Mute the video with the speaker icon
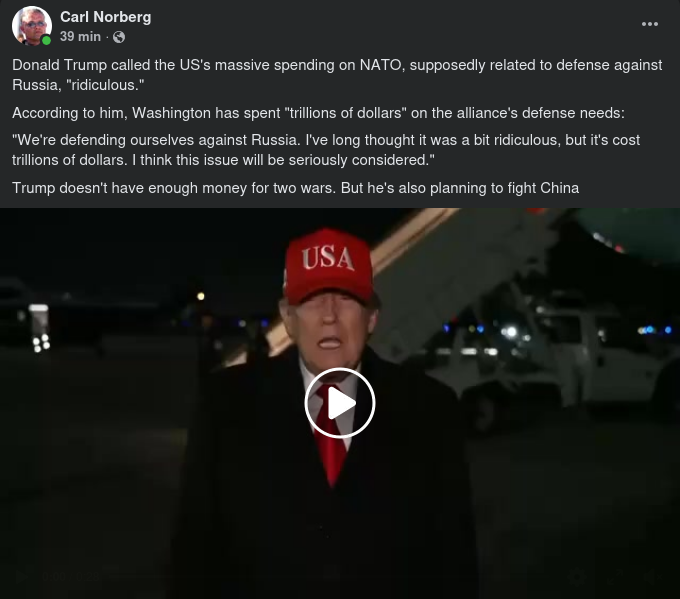680x599 pixels. tap(651, 577)
